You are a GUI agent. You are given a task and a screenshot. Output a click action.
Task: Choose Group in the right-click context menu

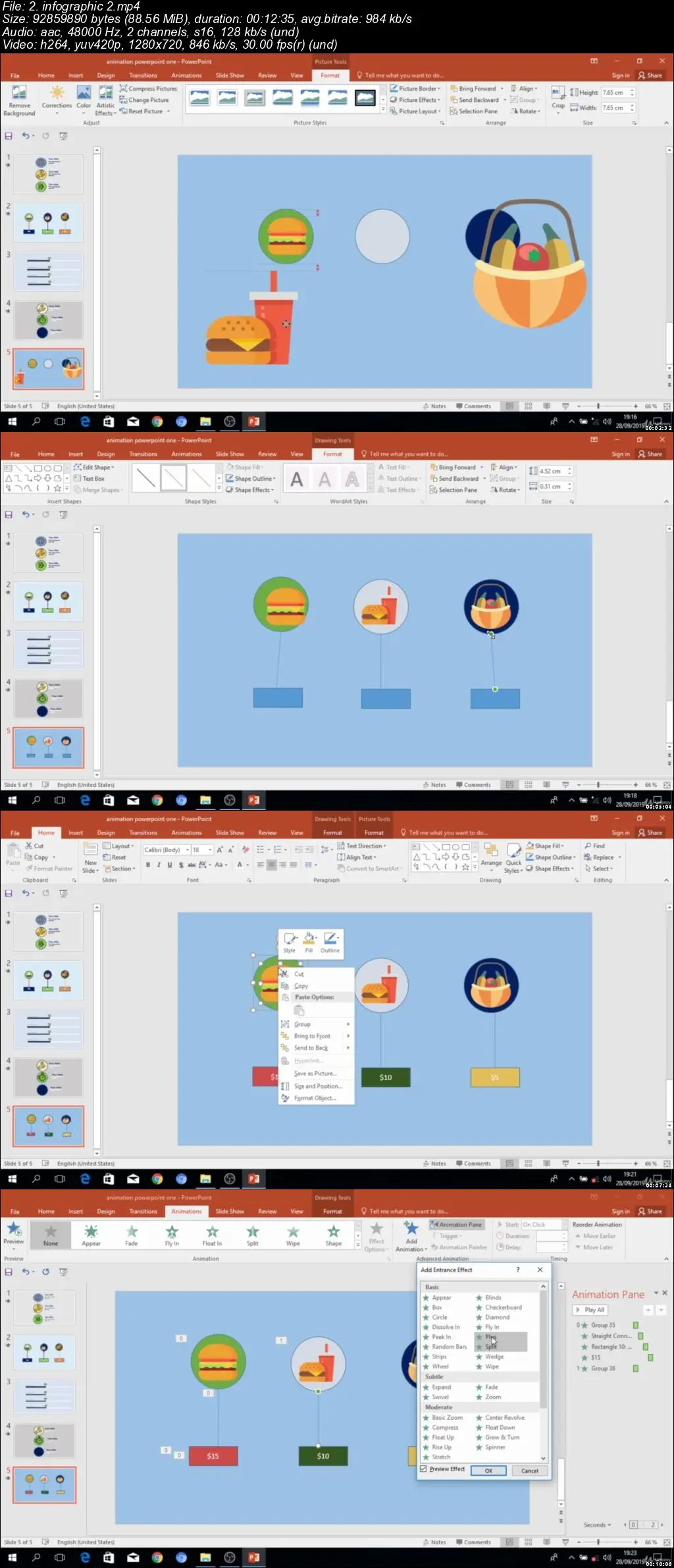click(x=316, y=1024)
